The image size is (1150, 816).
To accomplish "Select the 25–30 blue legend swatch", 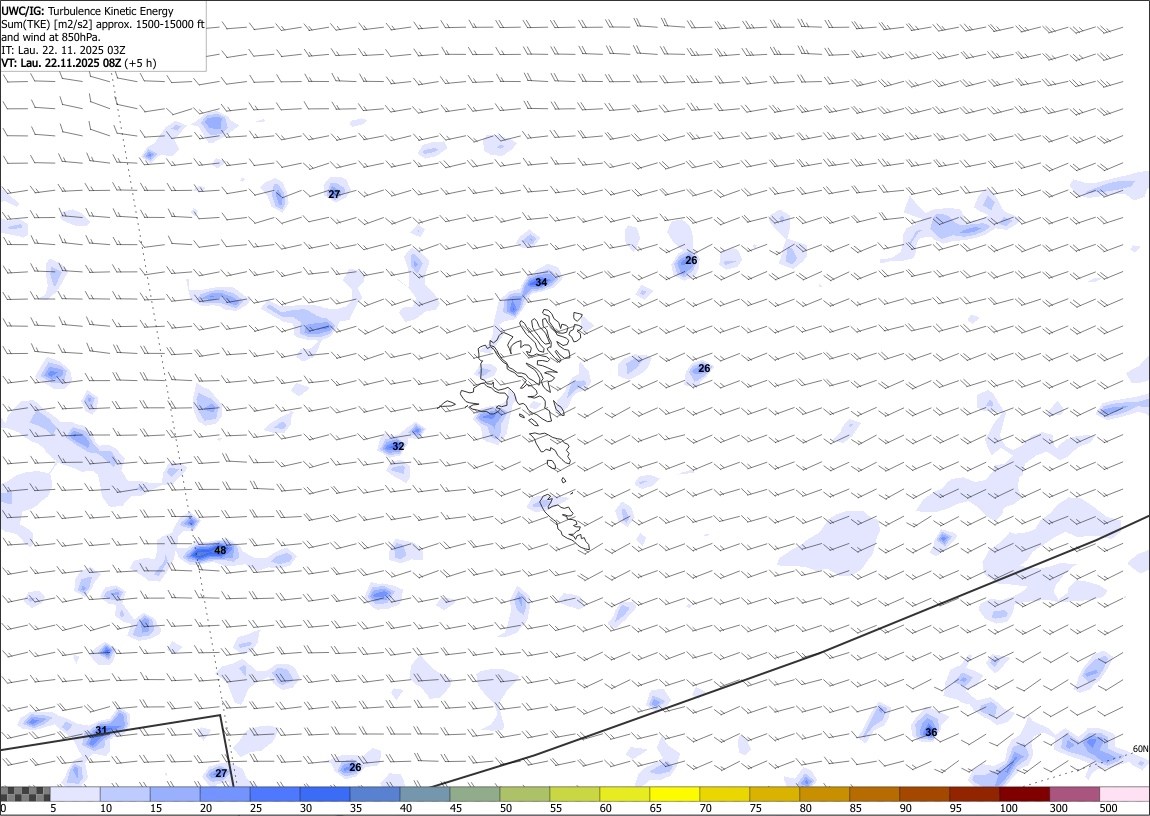I will tap(275, 794).
